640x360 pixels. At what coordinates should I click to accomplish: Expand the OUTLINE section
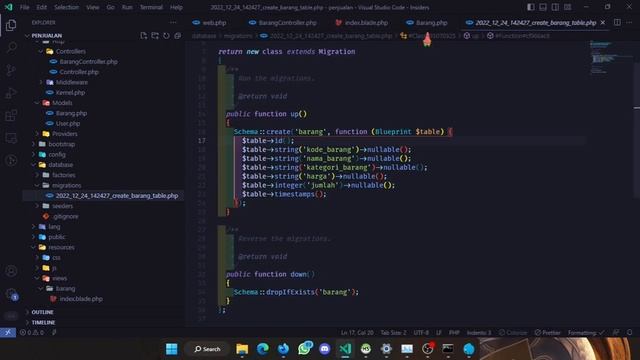[42, 312]
